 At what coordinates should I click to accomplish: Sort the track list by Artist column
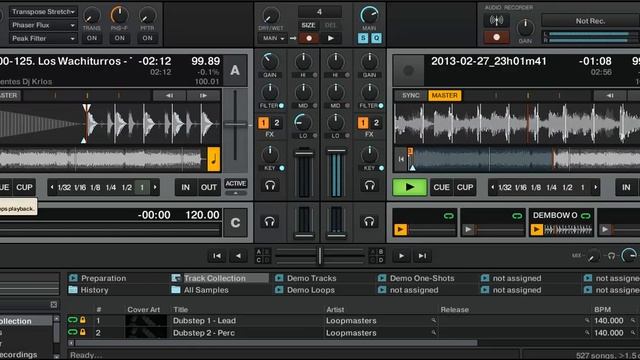tap(335, 310)
